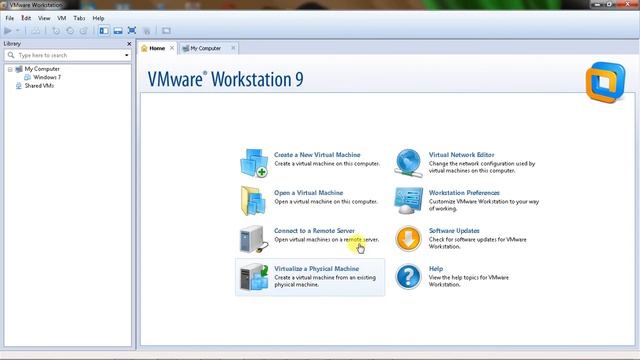640x360 pixels.
Task: Click the Workstation Preferences link
Action: tap(464, 193)
